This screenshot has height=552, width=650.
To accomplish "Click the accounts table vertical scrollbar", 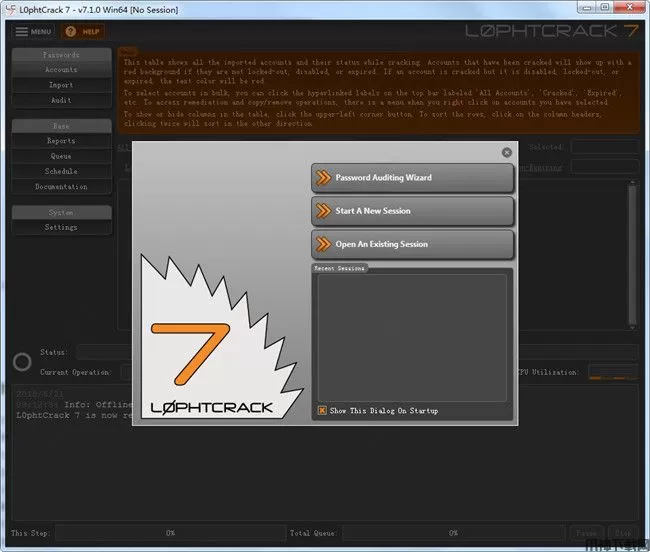I will pos(632,255).
